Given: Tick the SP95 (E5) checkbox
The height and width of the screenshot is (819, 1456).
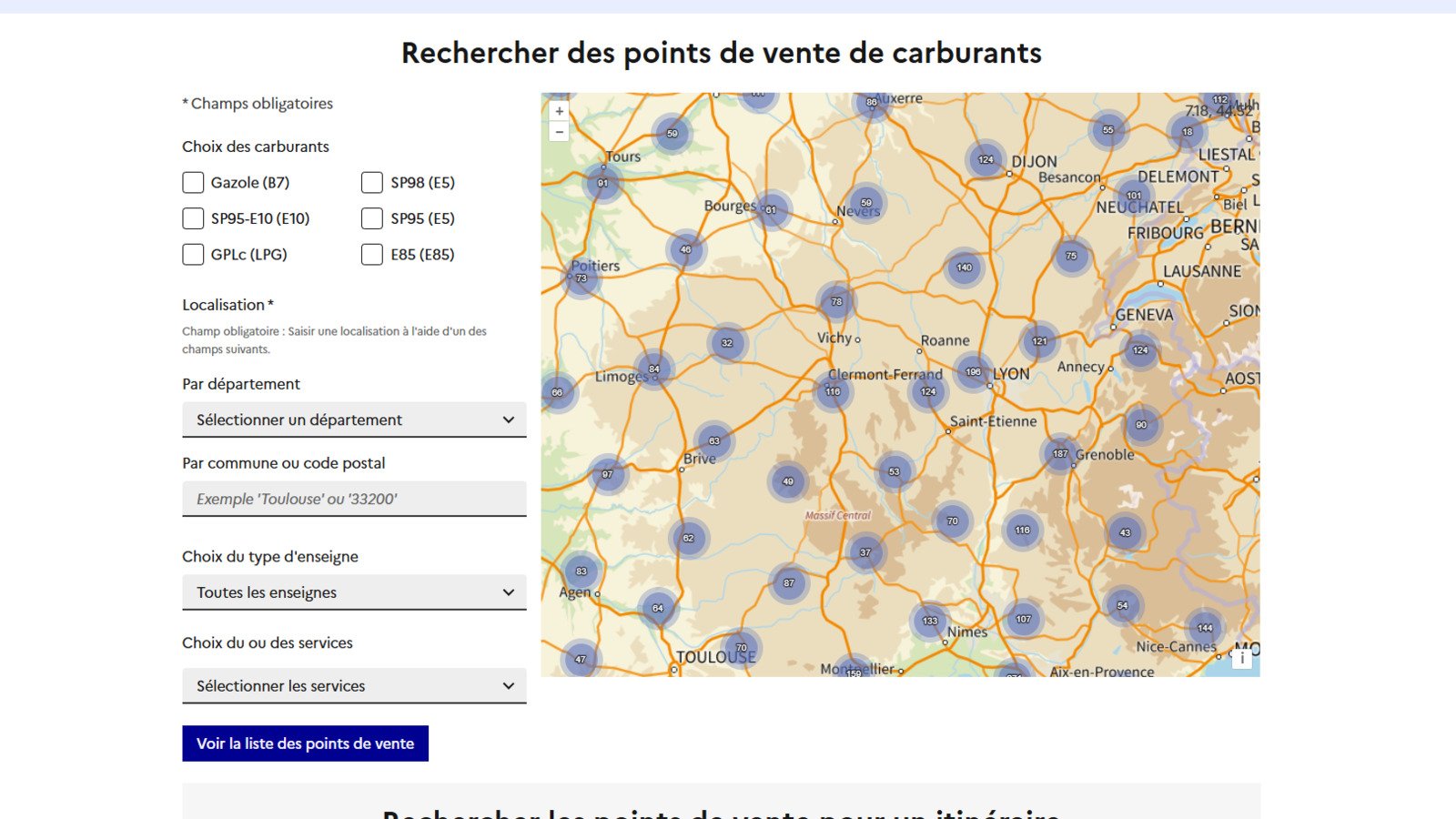Looking at the screenshot, I should tap(372, 218).
